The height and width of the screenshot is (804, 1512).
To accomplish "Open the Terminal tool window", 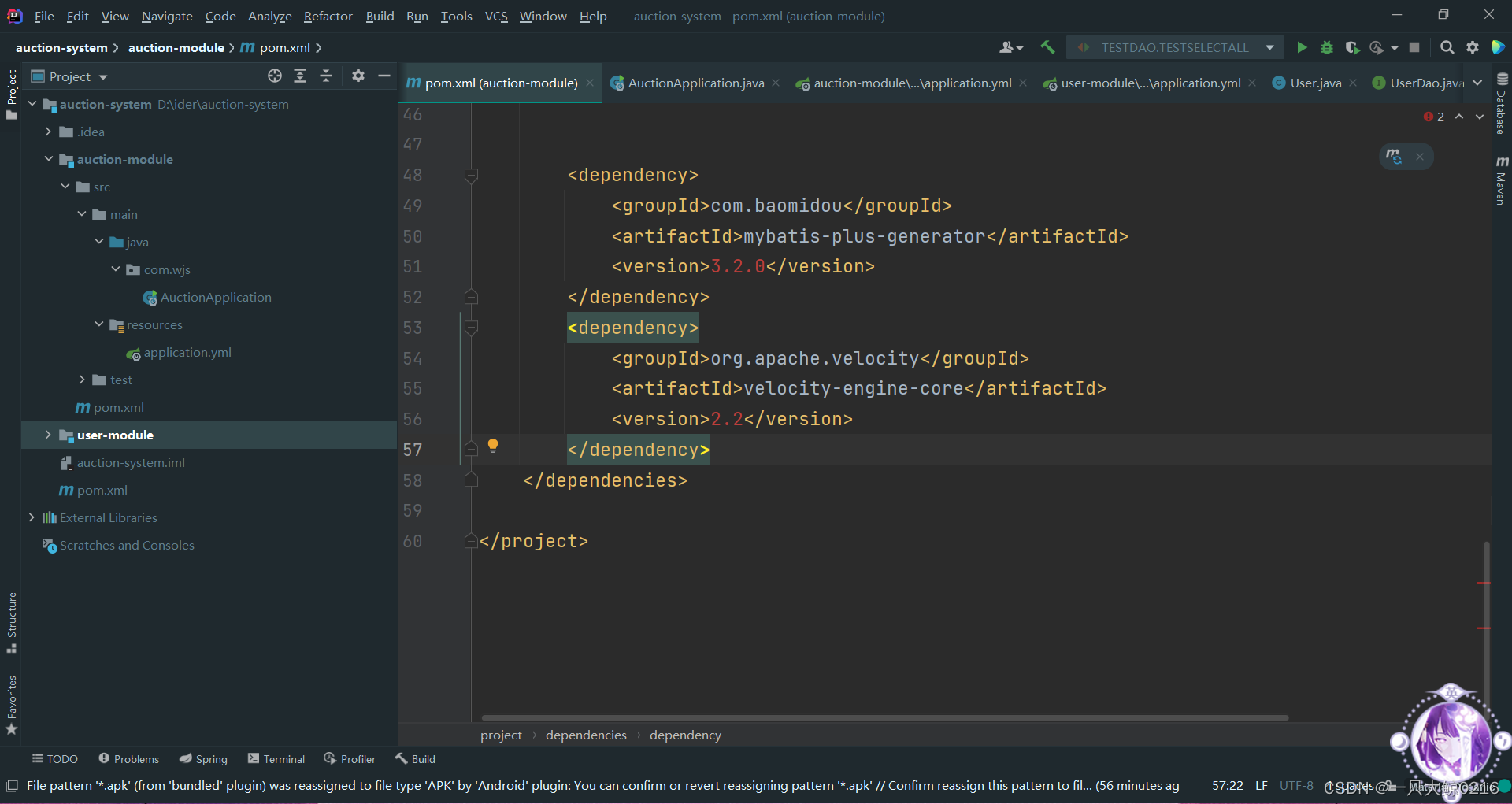I will click(276, 759).
